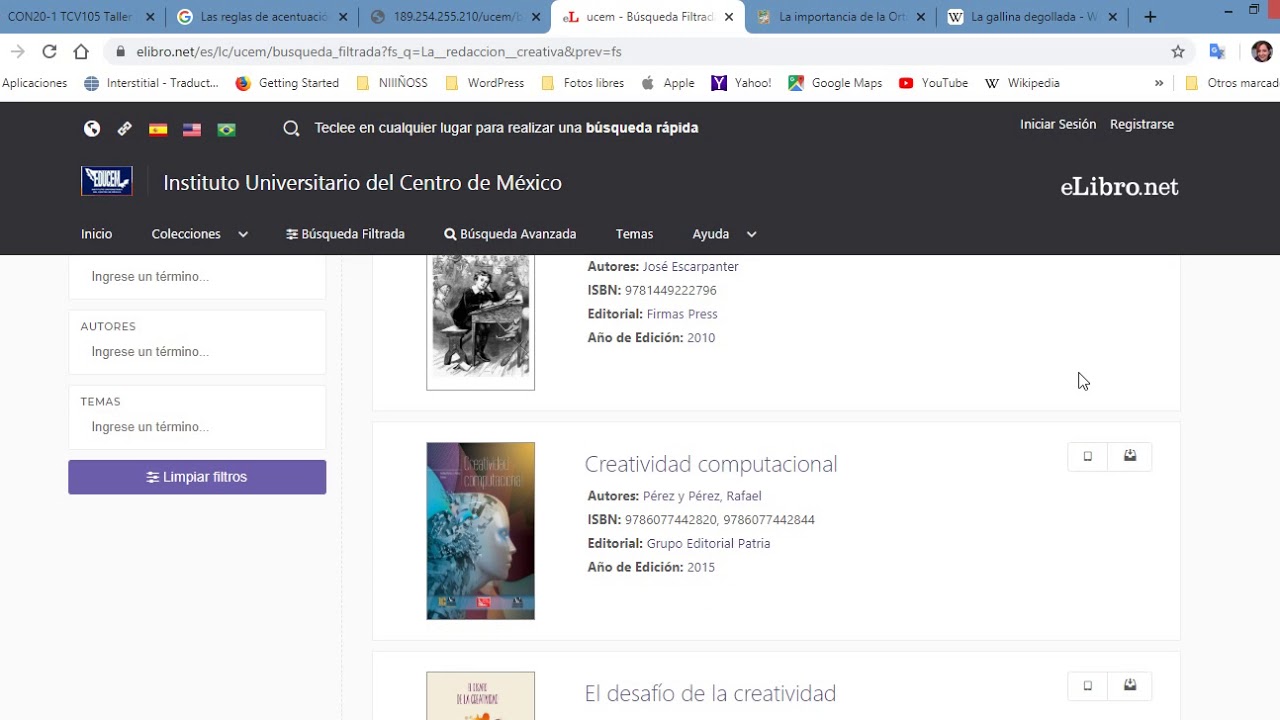The image size is (1280, 720).
Task: Open the YouTube bookmark
Action: click(x=933, y=83)
